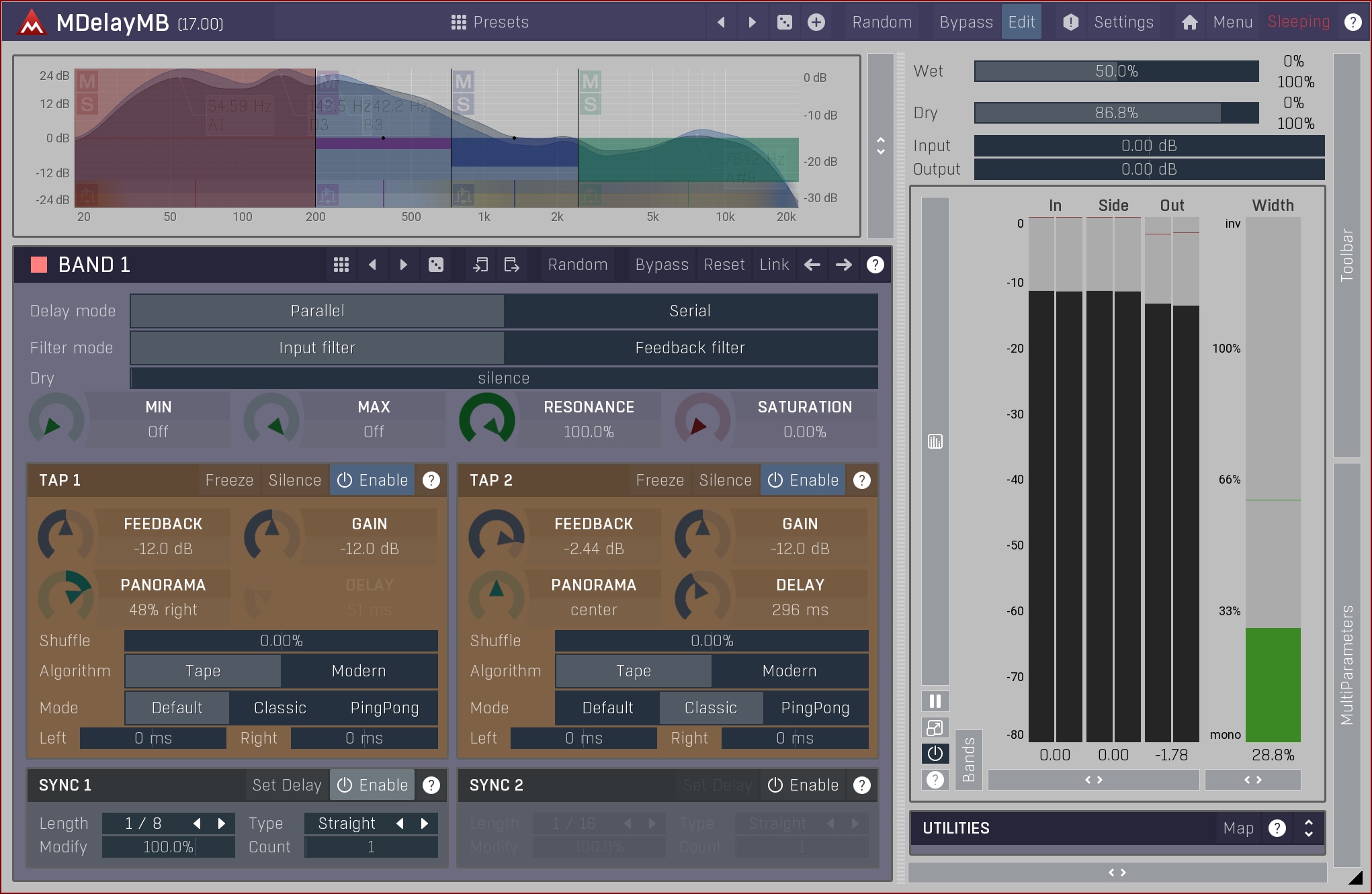Click the Wet level slider

pyautogui.click(x=1116, y=71)
